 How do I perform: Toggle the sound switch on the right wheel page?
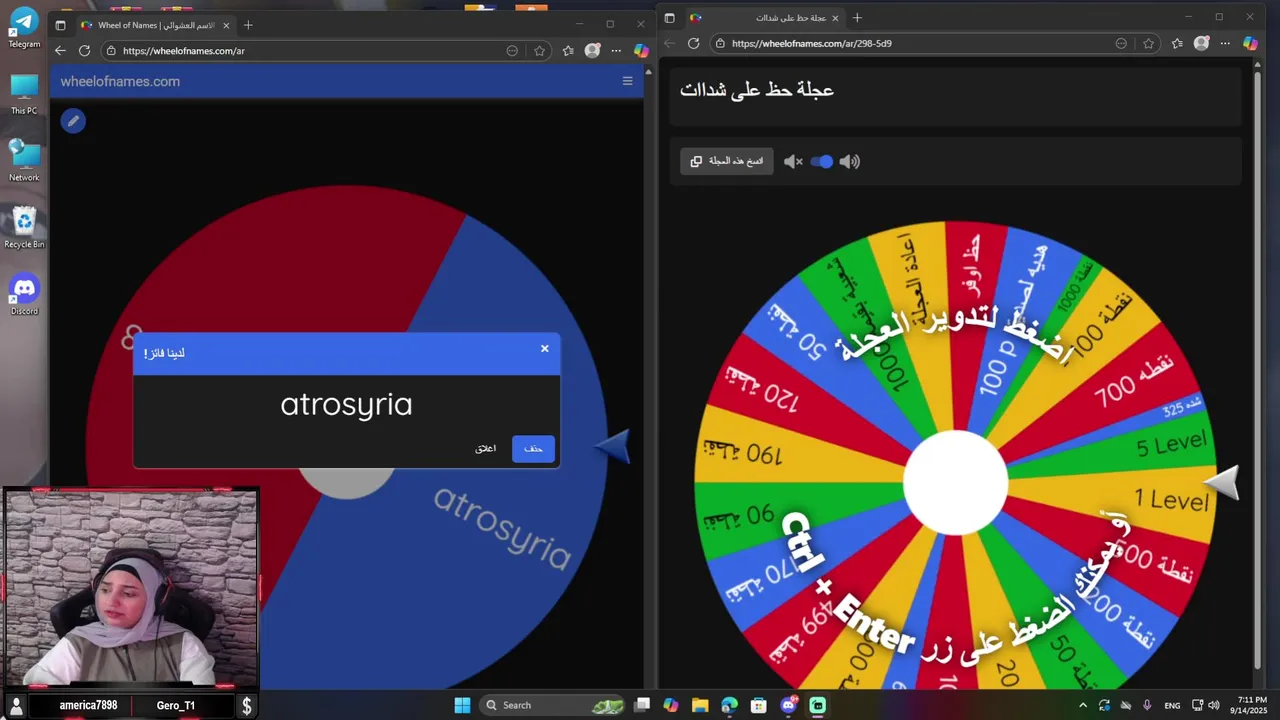[821, 161]
